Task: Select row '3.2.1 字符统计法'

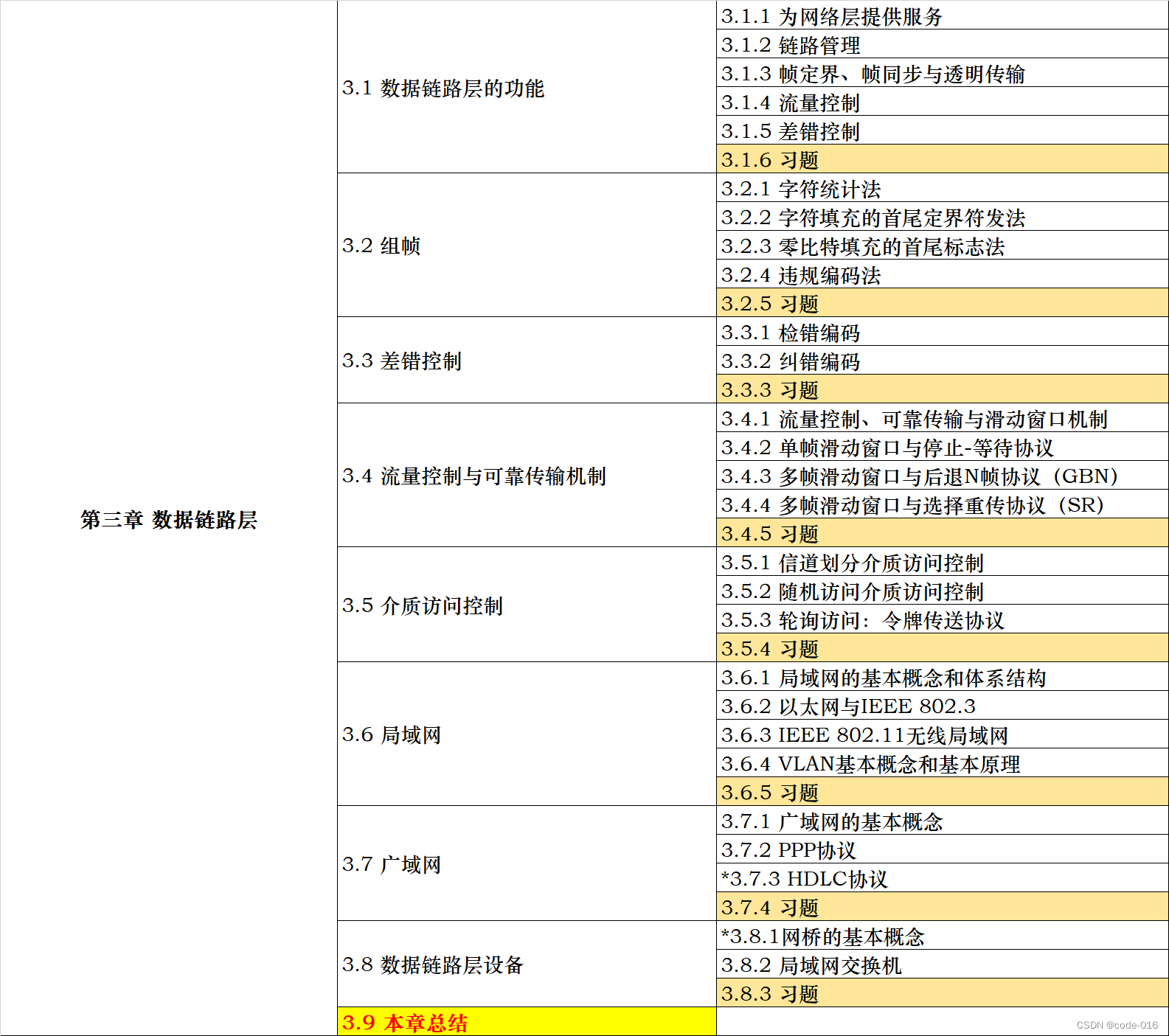Action: (943, 188)
